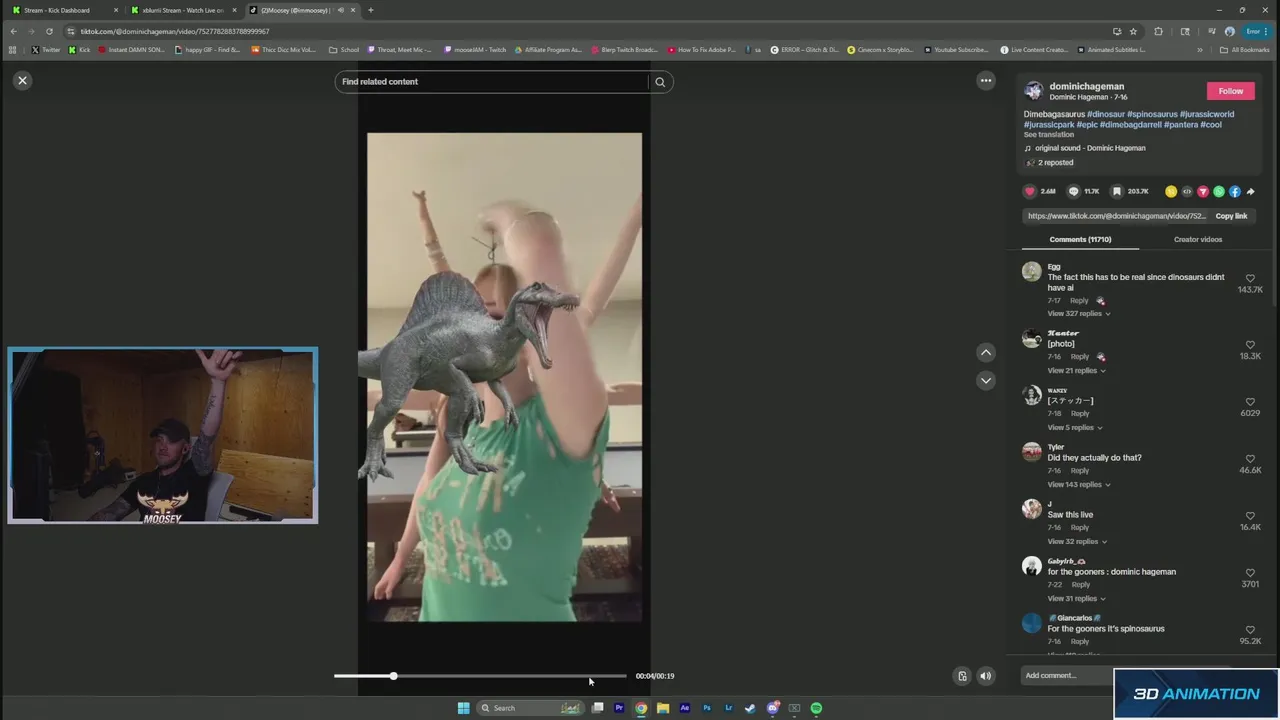Expand View 5 replies
The width and height of the screenshot is (1280, 720).
pyautogui.click(x=1074, y=428)
